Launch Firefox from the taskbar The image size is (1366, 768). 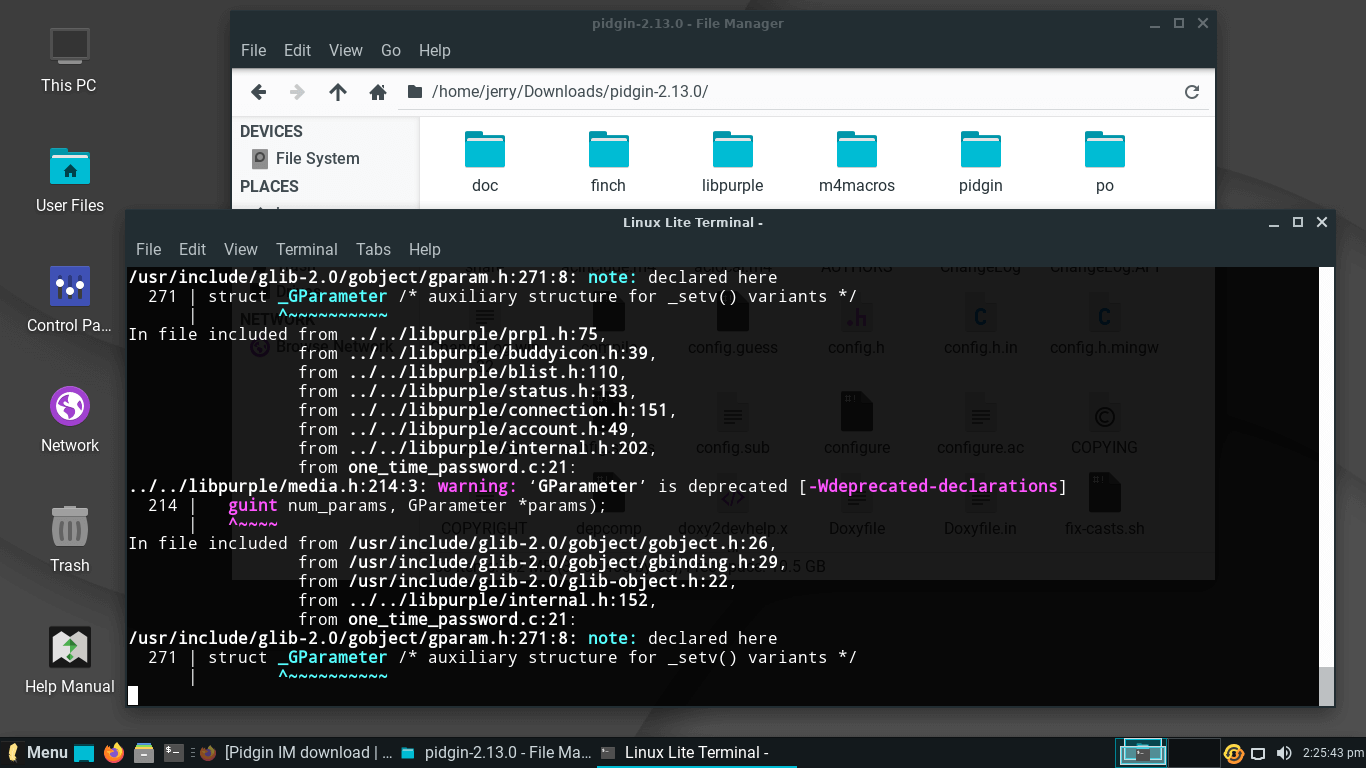114,752
